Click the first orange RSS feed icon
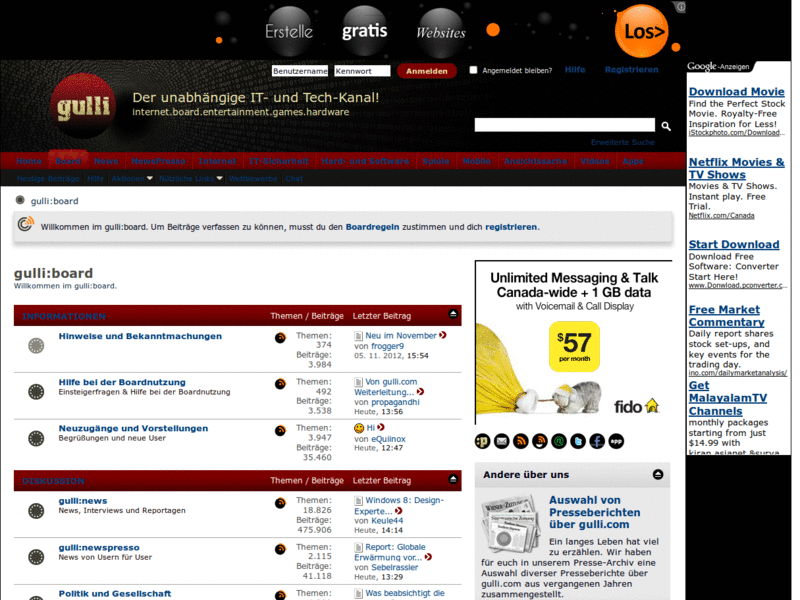 pyautogui.click(x=520, y=441)
